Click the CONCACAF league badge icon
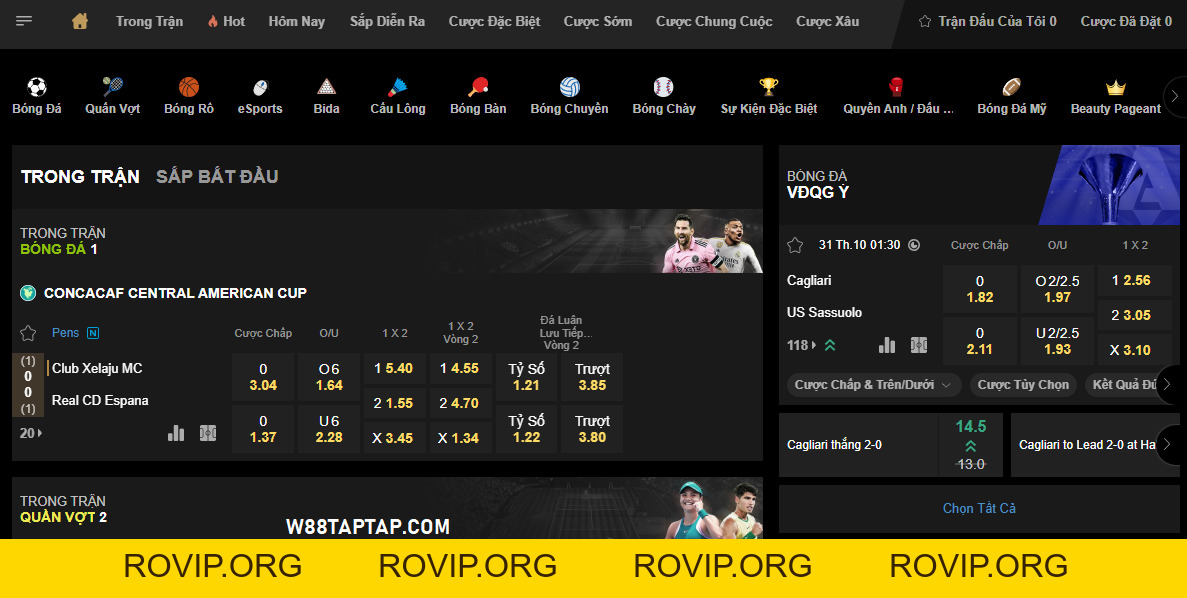The image size is (1187, 598). point(28,293)
